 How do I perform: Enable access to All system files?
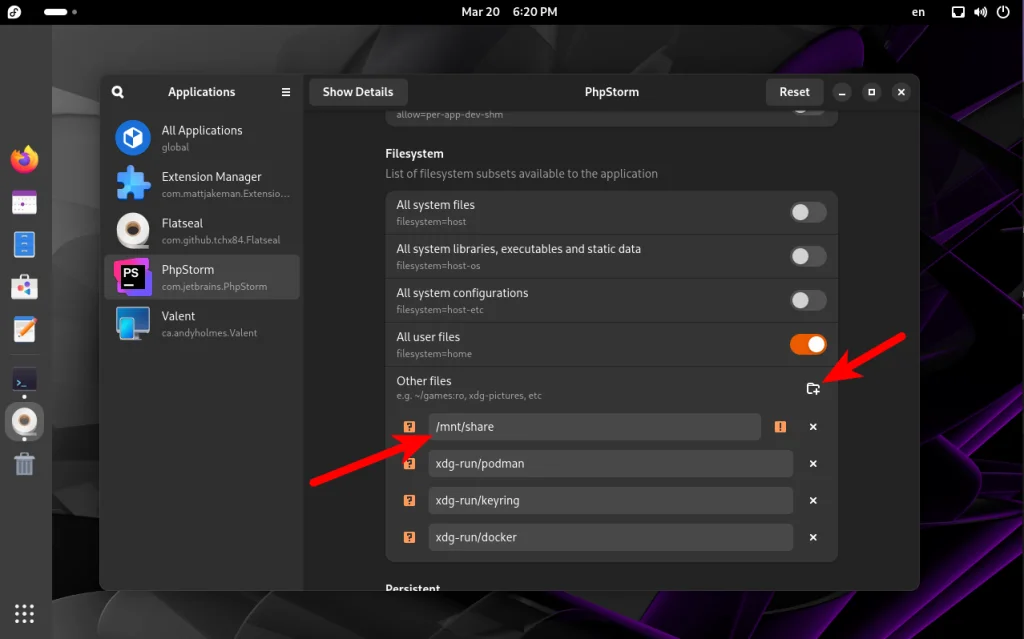[x=808, y=212]
